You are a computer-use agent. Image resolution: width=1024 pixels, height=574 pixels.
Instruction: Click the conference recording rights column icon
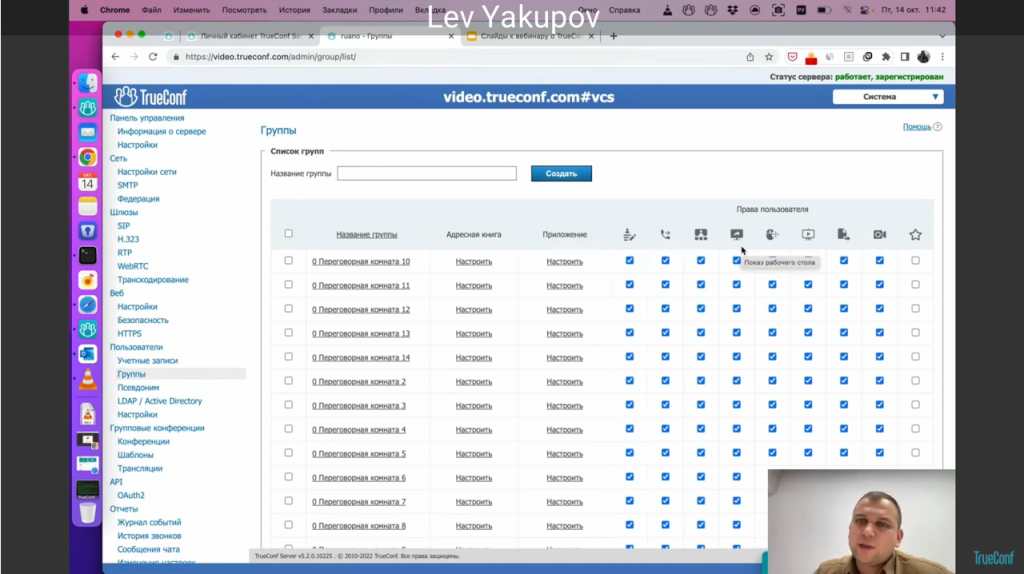tap(880, 234)
